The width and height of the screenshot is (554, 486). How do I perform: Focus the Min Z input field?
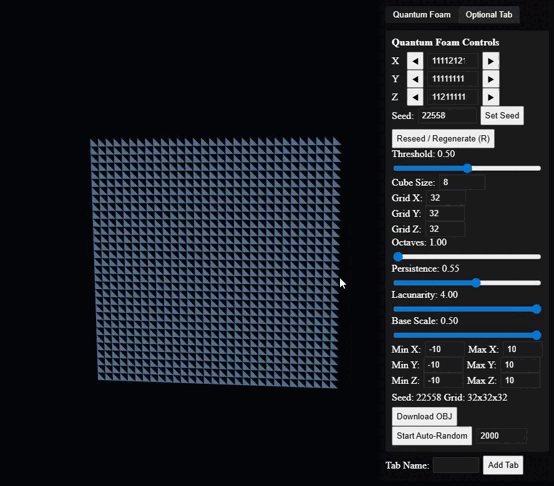point(443,380)
